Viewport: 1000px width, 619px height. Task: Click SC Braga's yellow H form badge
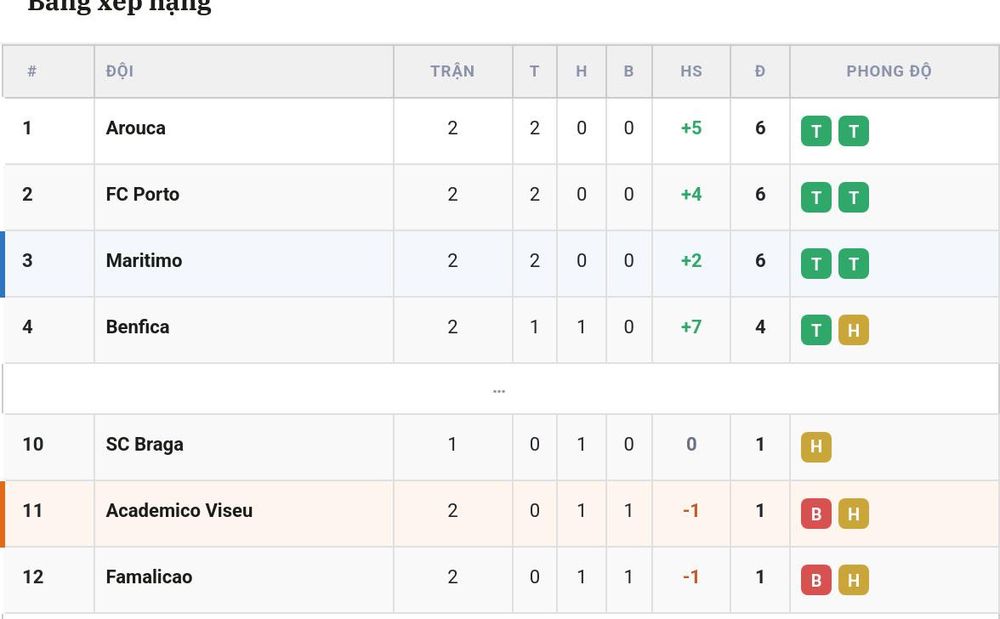coord(816,446)
